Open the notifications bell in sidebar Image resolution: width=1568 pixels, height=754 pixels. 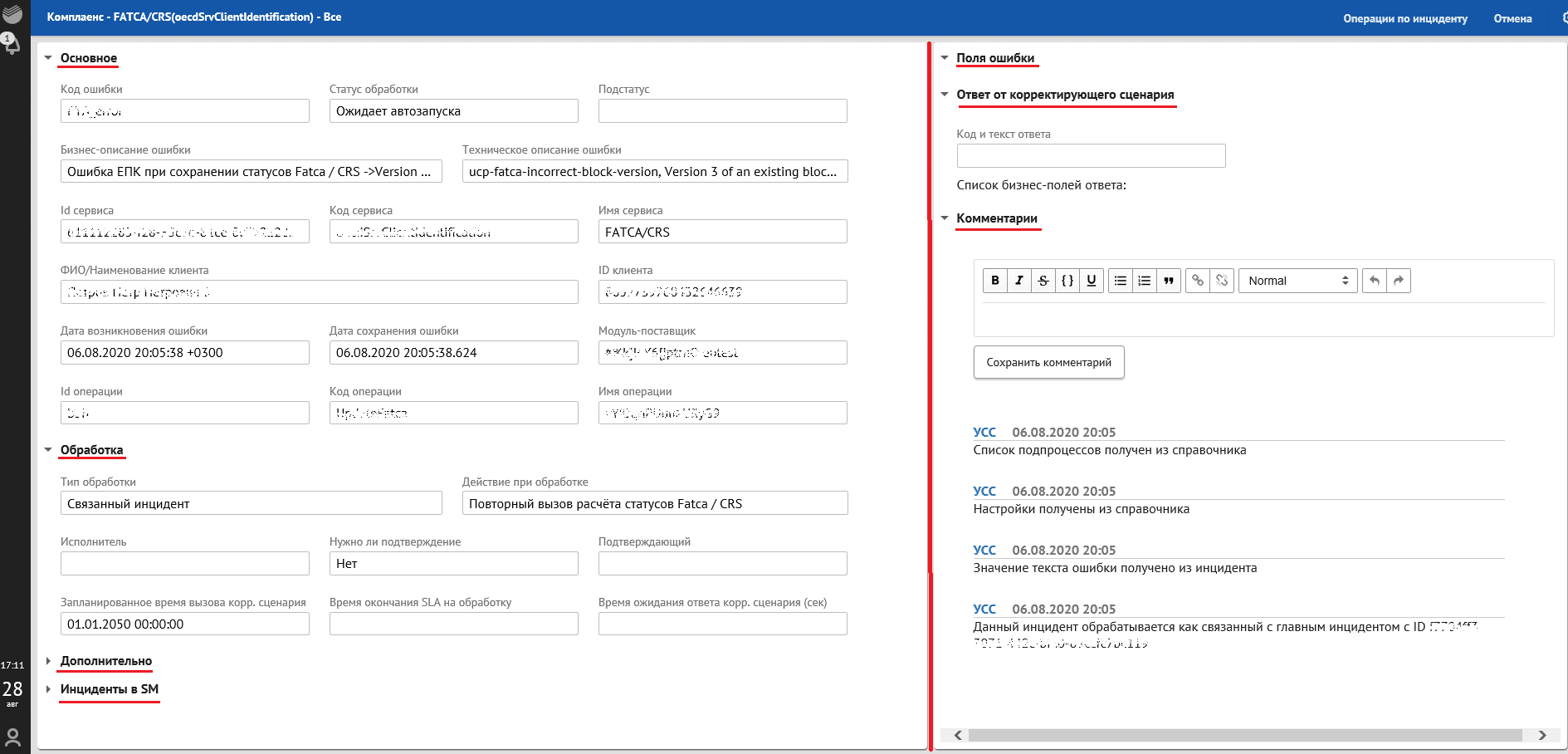click(x=12, y=43)
